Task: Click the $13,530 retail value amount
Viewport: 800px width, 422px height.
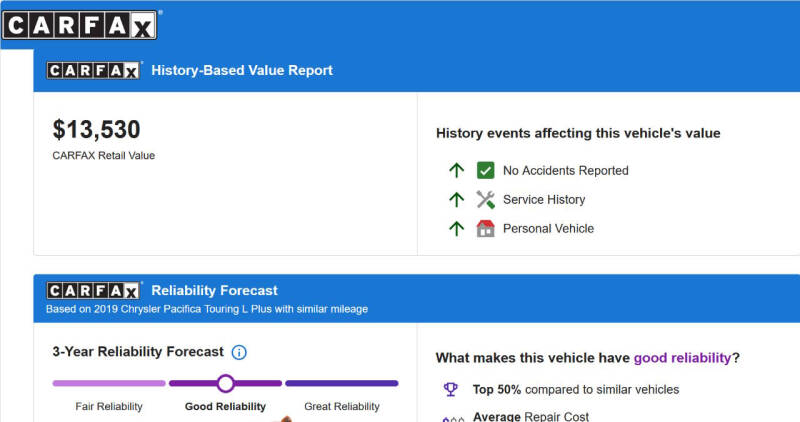Action: click(x=96, y=130)
